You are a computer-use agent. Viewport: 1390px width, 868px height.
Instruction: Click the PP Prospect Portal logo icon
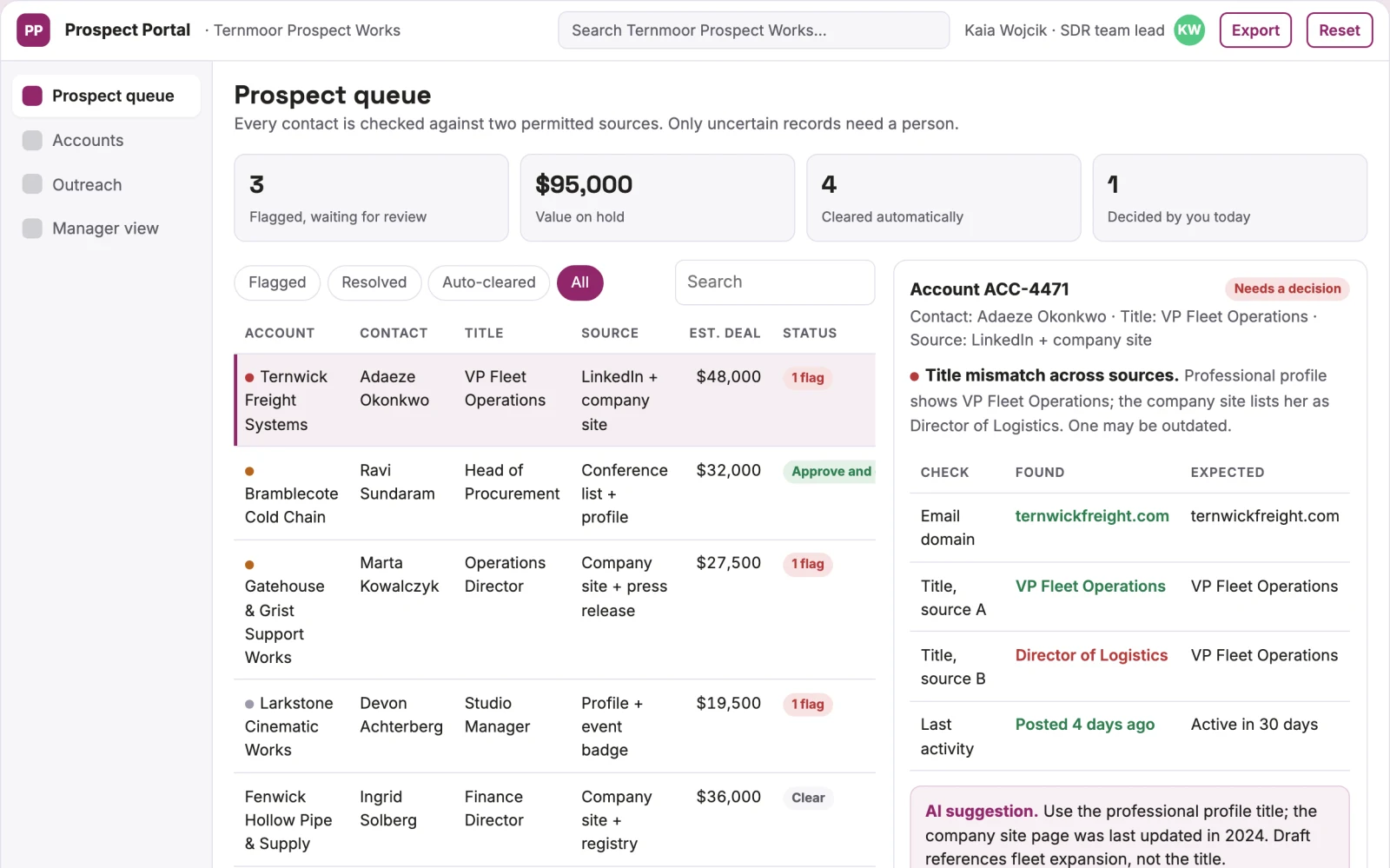(x=33, y=30)
